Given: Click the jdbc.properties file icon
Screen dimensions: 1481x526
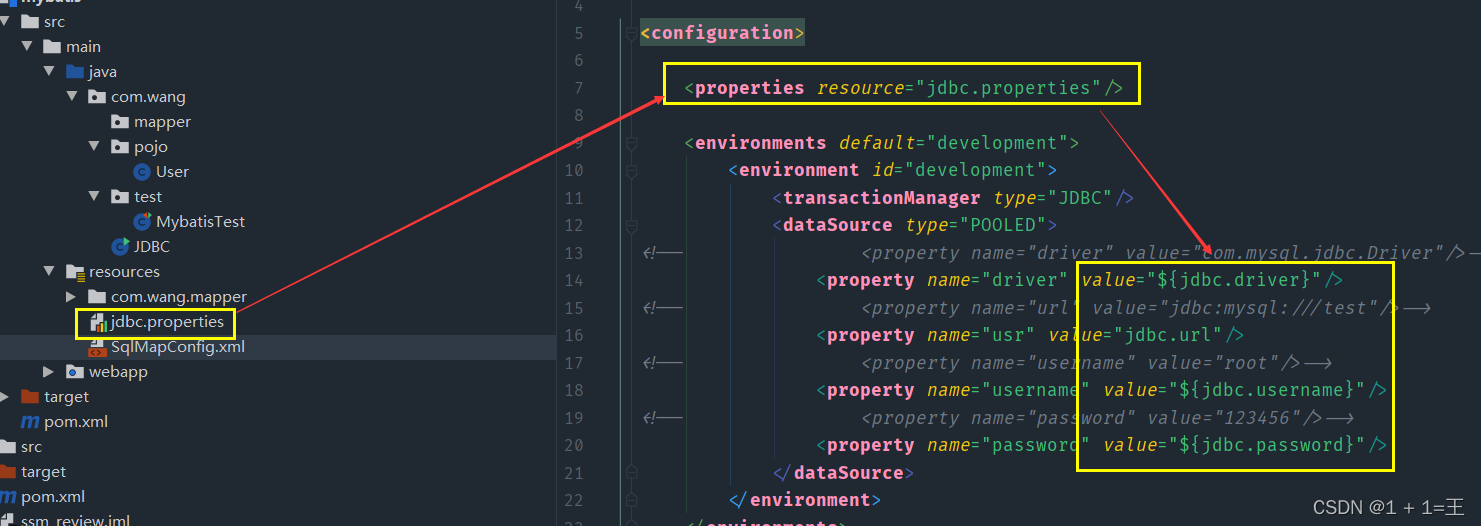Looking at the screenshot, I should tap(98, 322).
